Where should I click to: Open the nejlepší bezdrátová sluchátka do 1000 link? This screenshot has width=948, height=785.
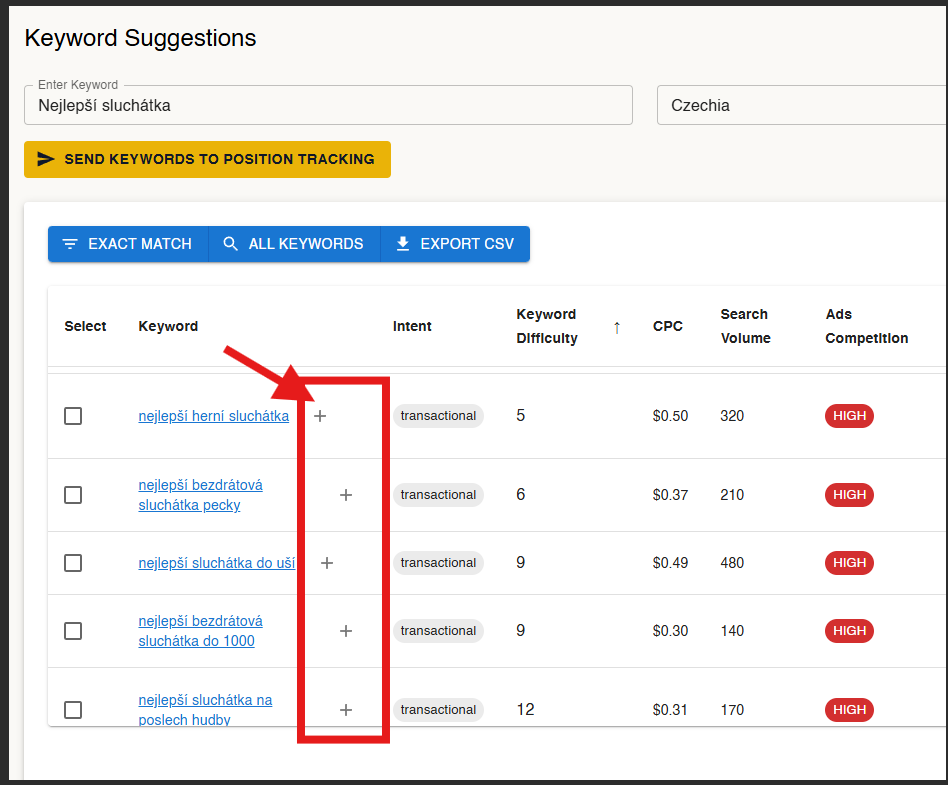click(200, 631)
